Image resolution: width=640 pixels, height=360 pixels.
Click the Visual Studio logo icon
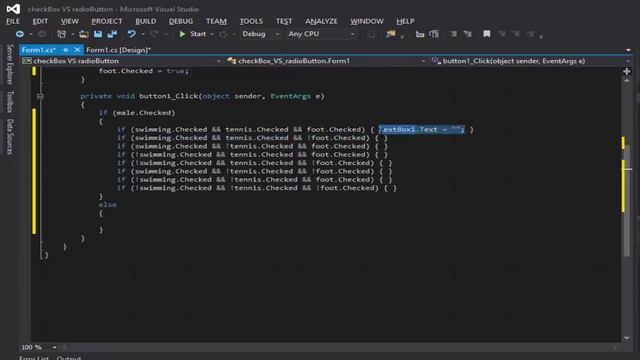pyautogui.click(x=13, y=9)
